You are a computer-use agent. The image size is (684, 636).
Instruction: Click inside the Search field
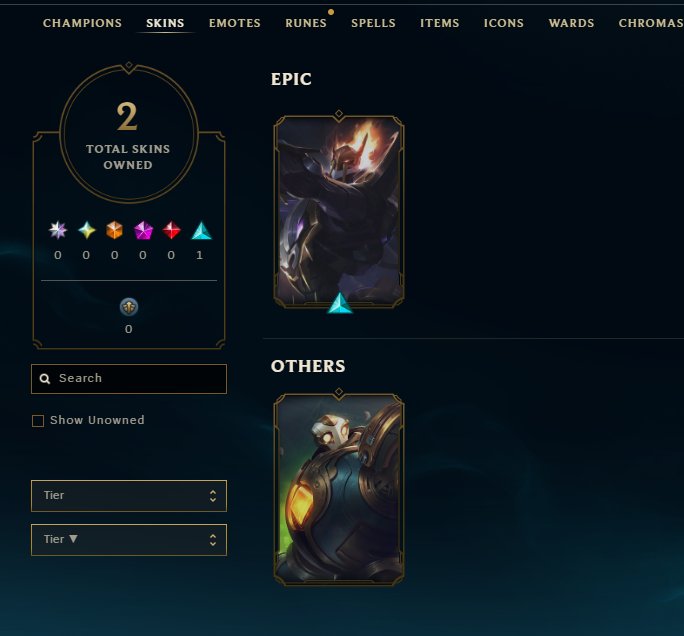[129, 379]
